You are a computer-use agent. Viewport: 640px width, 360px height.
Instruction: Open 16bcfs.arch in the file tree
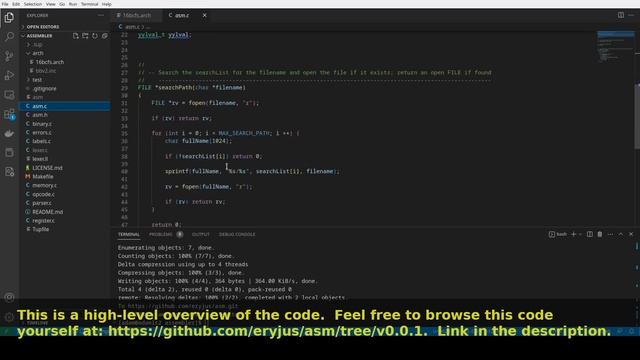49,62
